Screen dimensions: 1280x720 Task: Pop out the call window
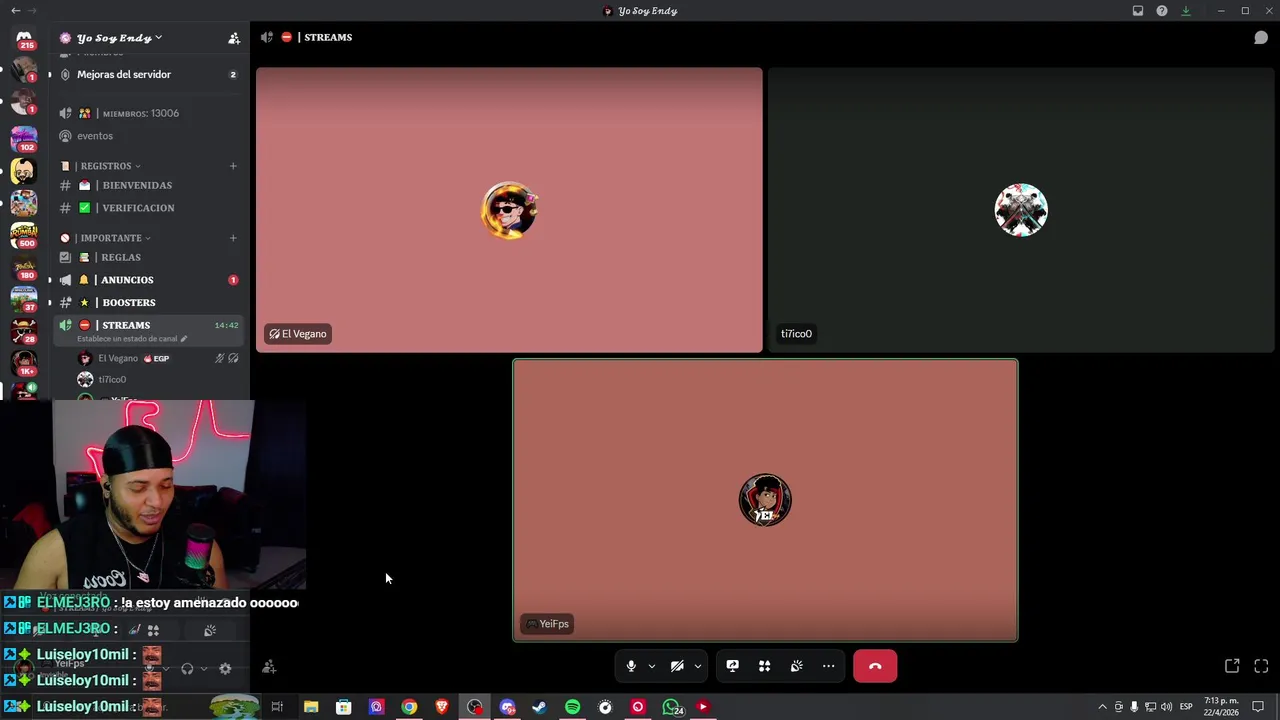[x=1232, y=666]
